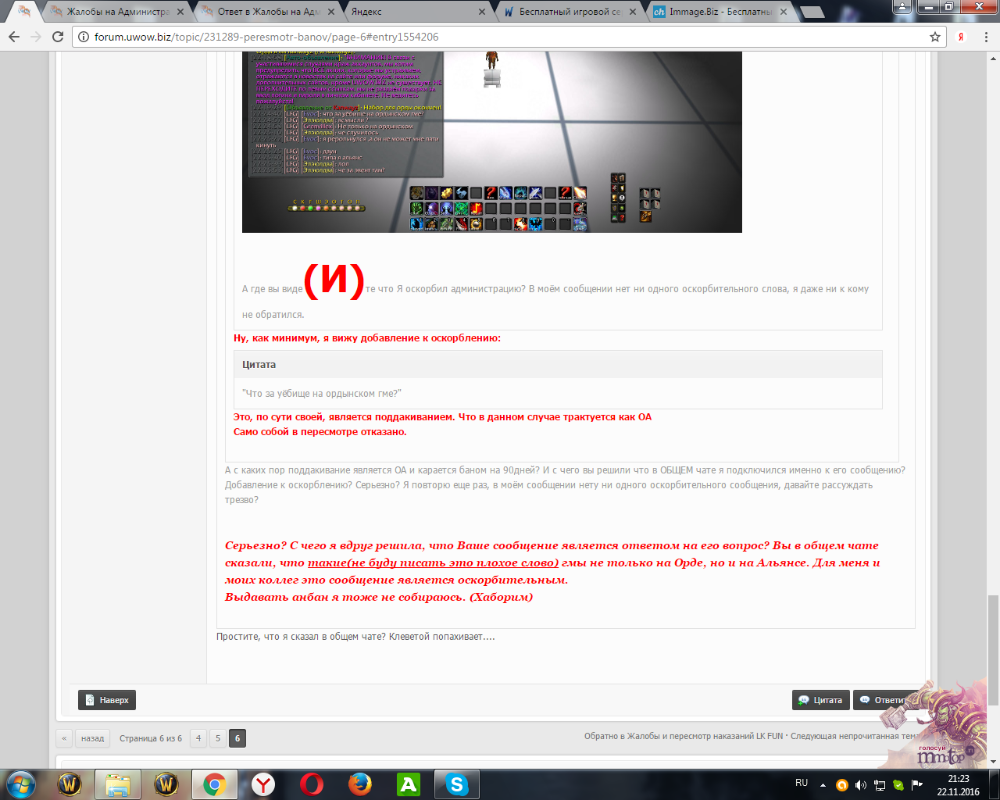Switch to the Immage.Biz tab
The width and height of the screenshot is (1000, 800).
(717, 12)
